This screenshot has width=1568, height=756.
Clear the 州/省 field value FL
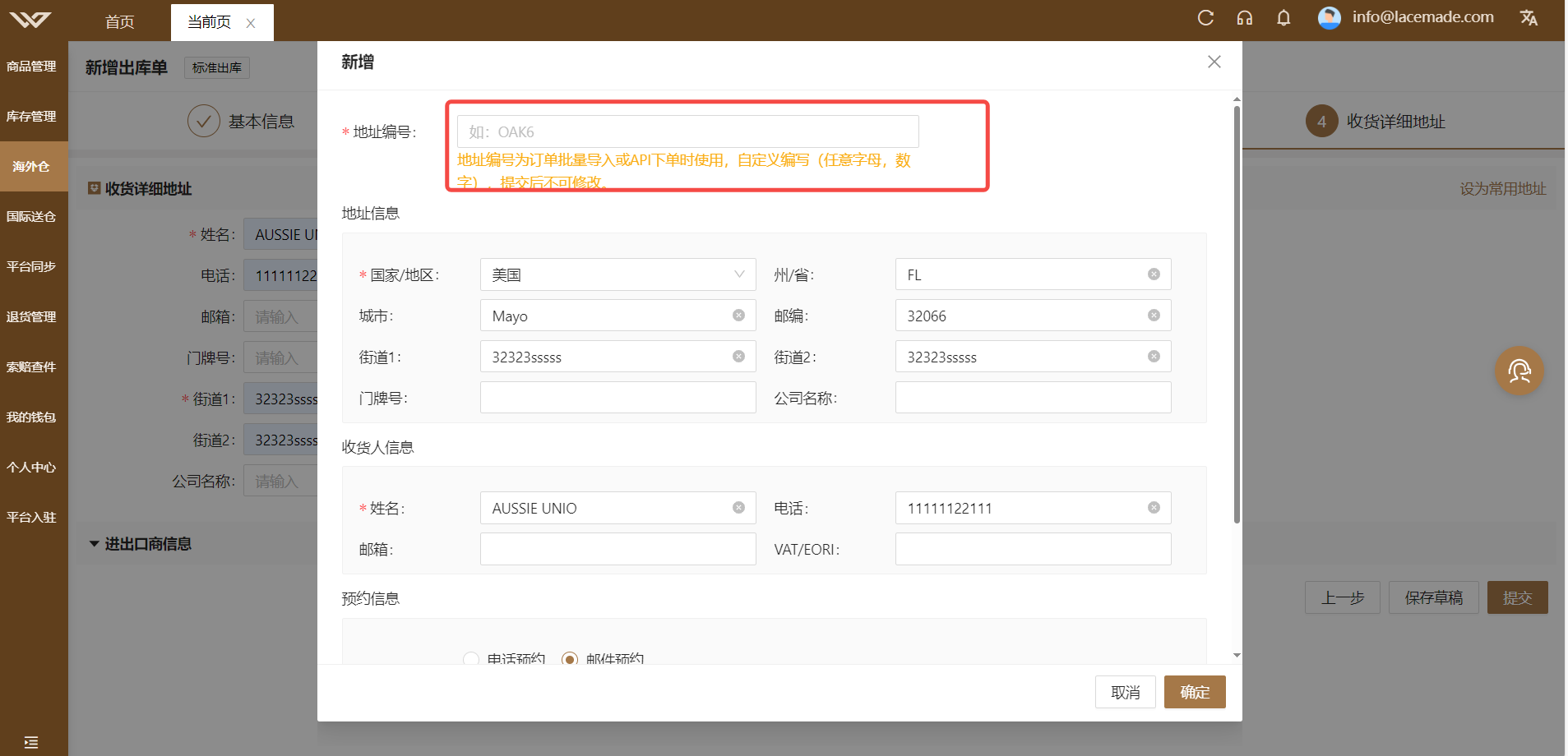point(1154,274)
